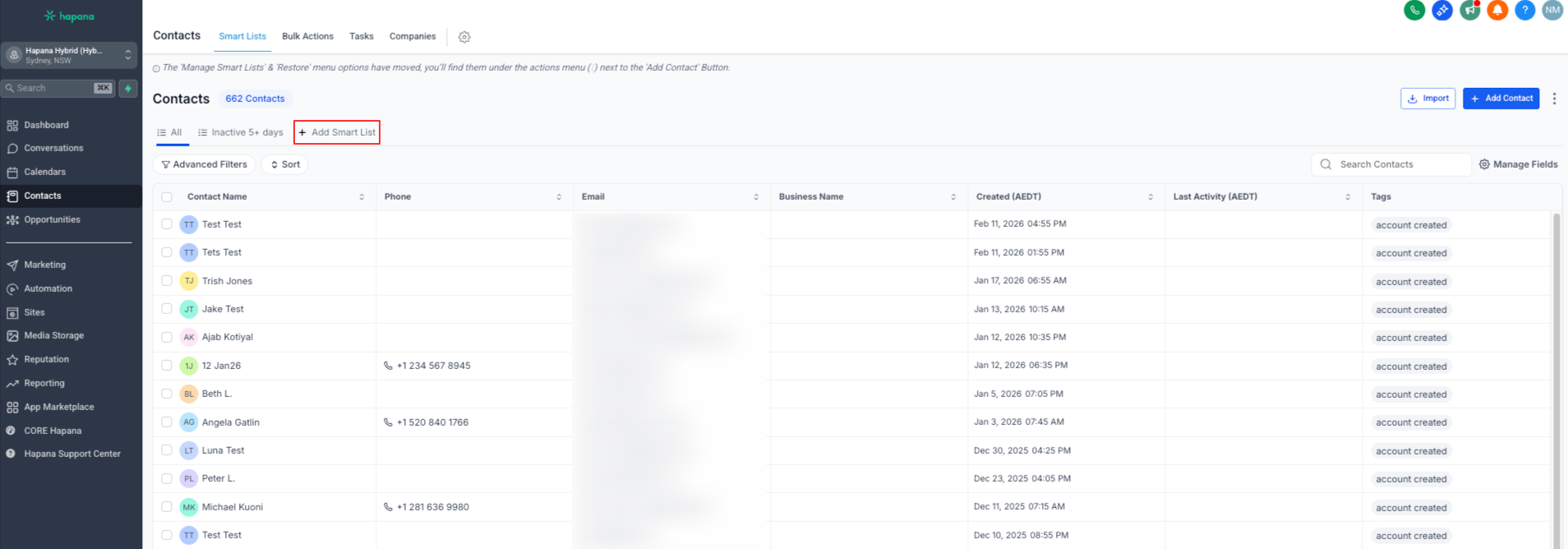Click the contacts settings gear icon
Viewport: 1568px width, 549px height.
coord(464,37)
